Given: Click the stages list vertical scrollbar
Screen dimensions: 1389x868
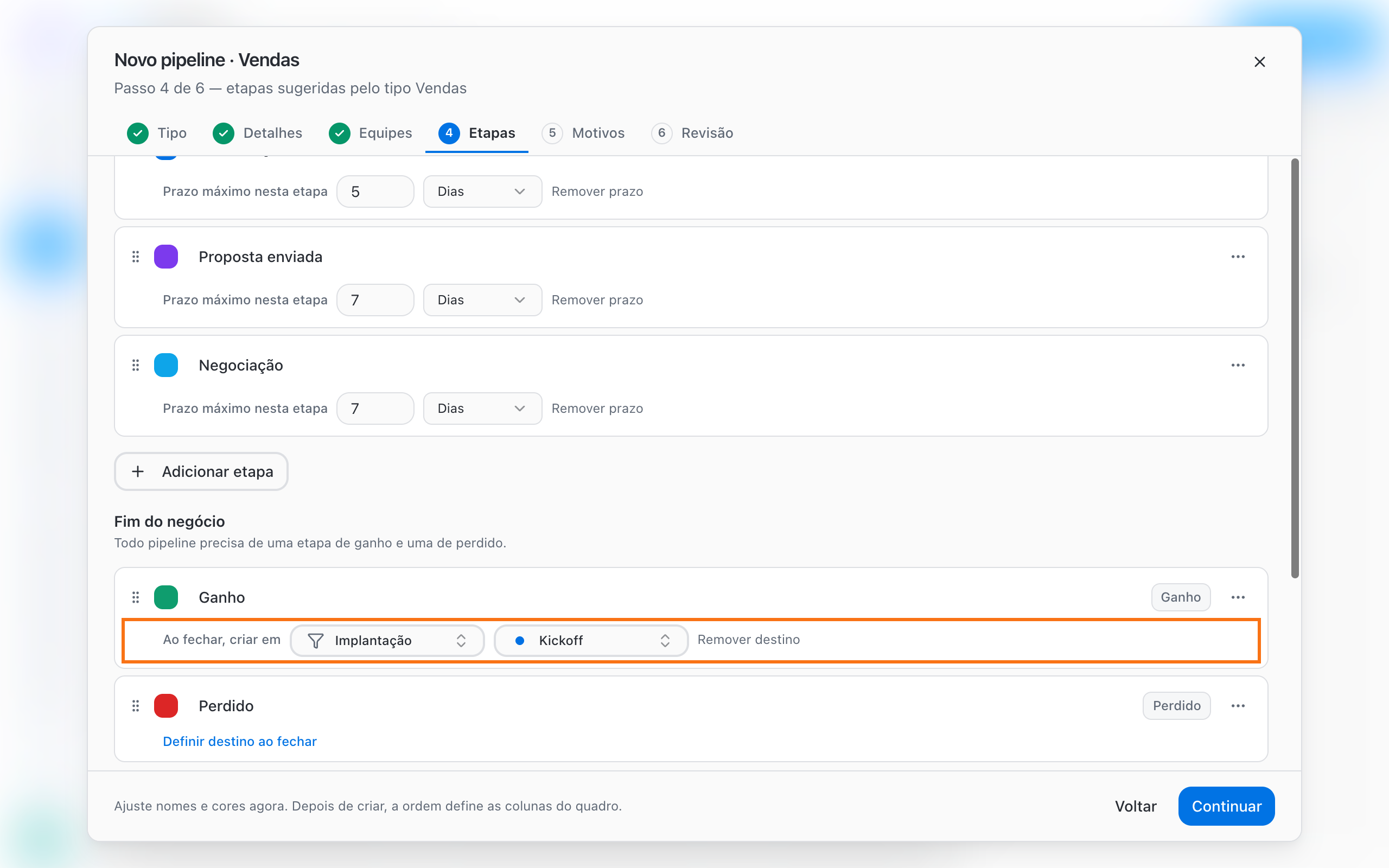Looking at the screenshot, I should click(1295, 368).
